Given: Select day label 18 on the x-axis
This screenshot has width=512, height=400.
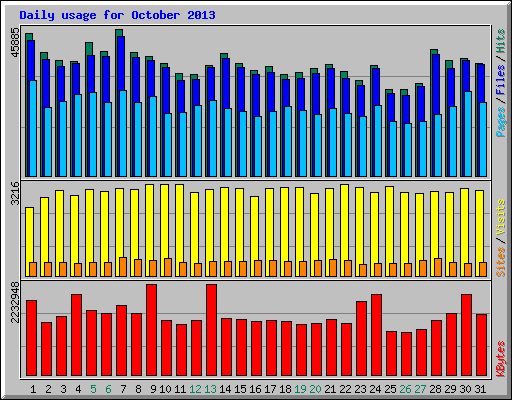Looking at the screenshot, I should click(285, 389).
